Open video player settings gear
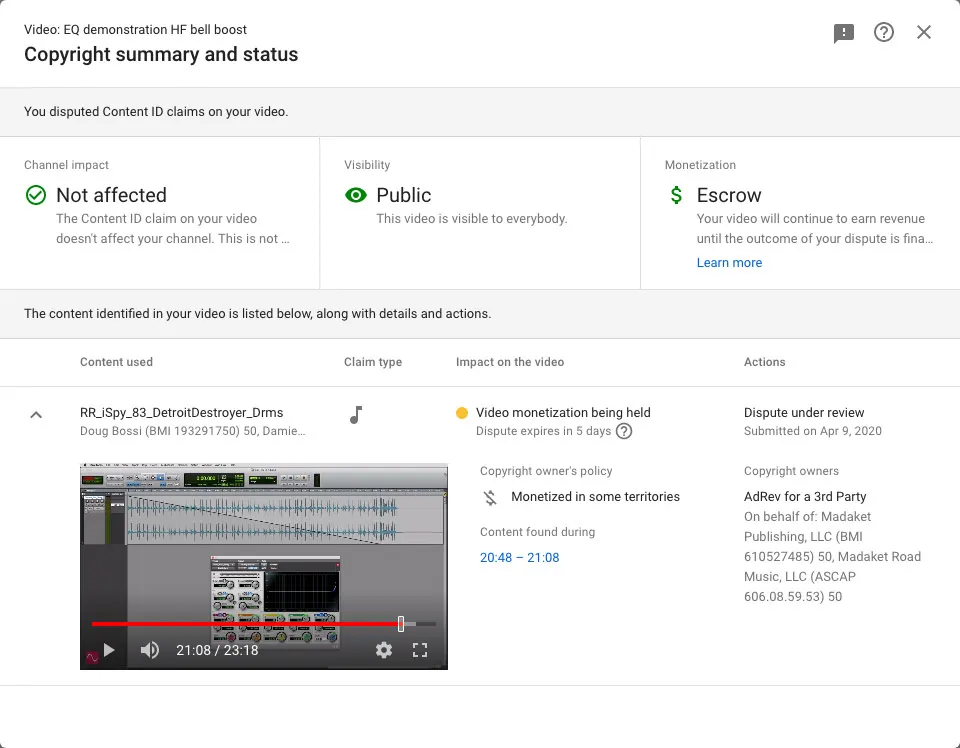The height and width of the screenshot is (748, 960). point(384,650)
